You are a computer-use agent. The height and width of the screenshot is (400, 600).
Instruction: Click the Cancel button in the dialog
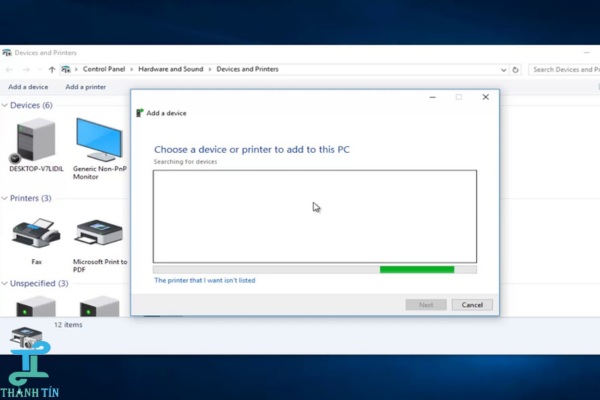[472, 305]
